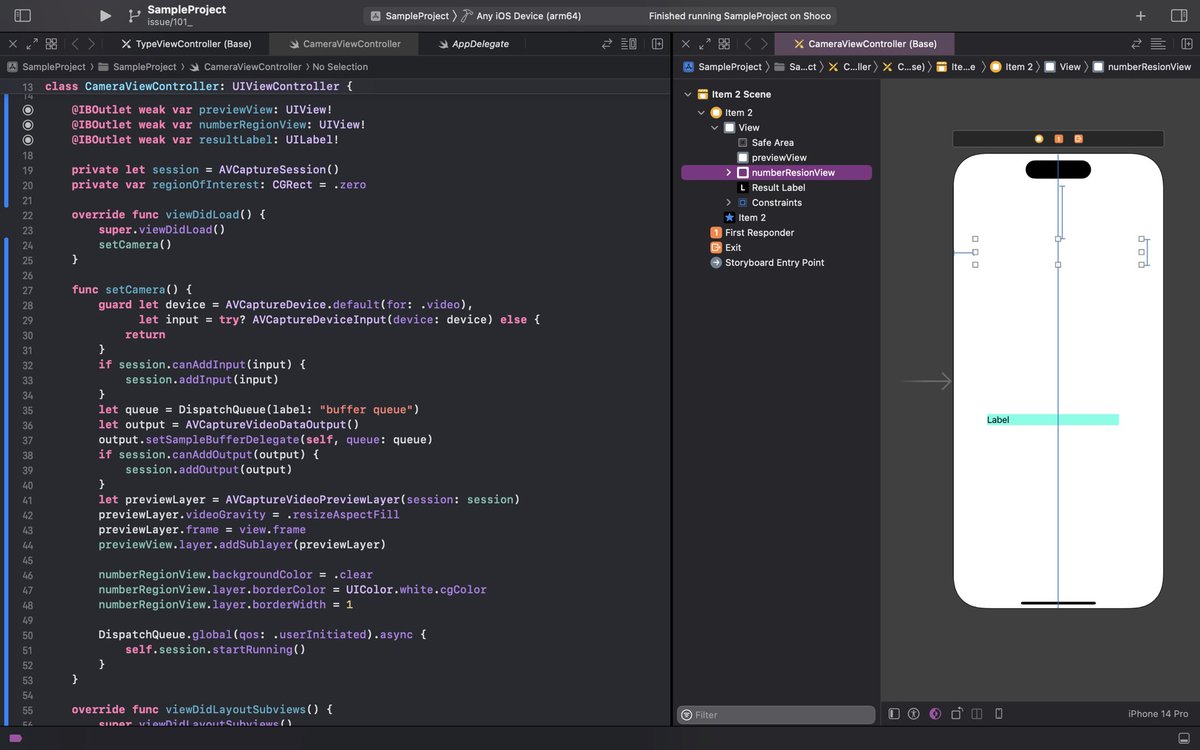Click the First Responder icon above canvas
Screen dimensions: 1200x750
tap(1059, 139)
